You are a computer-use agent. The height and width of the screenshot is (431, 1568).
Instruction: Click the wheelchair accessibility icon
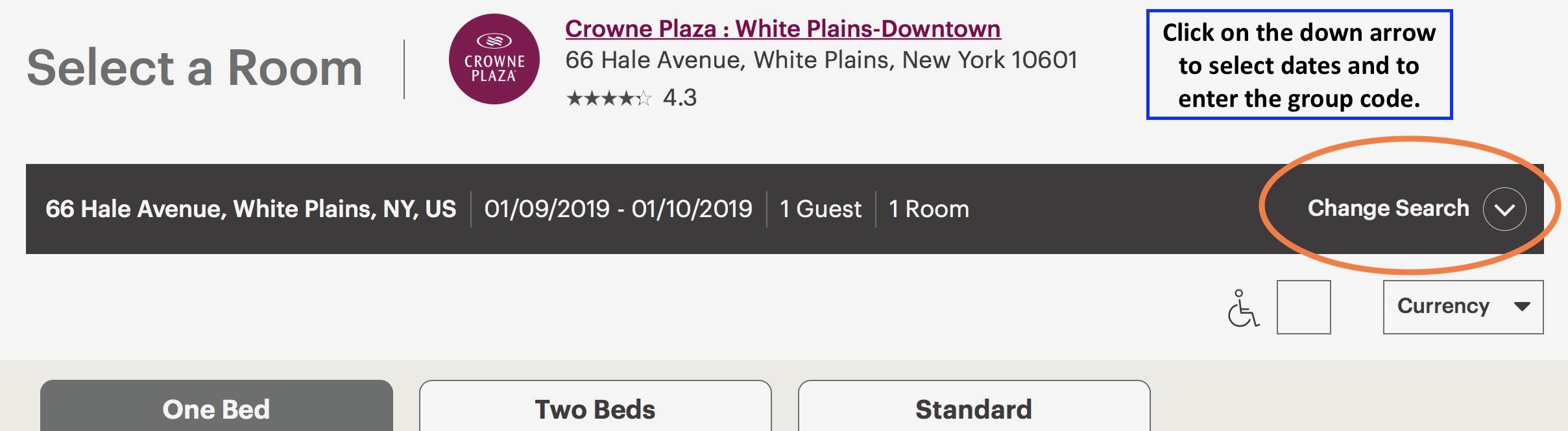tap(1243, 308)
